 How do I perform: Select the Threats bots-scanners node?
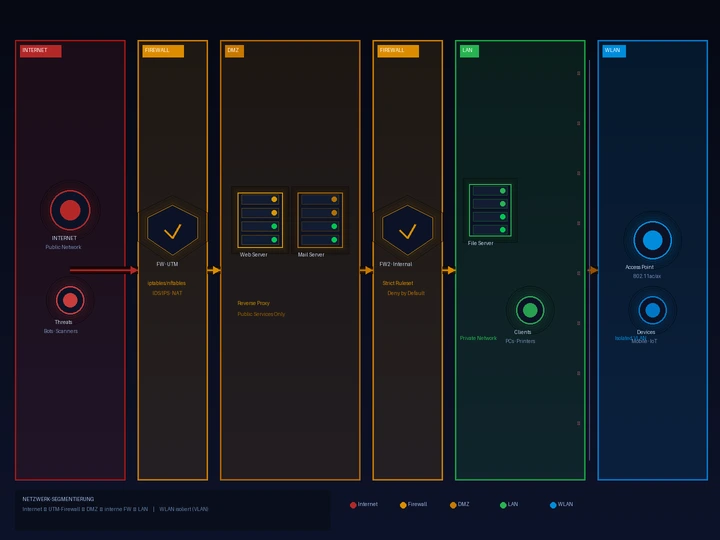point(70,300)
